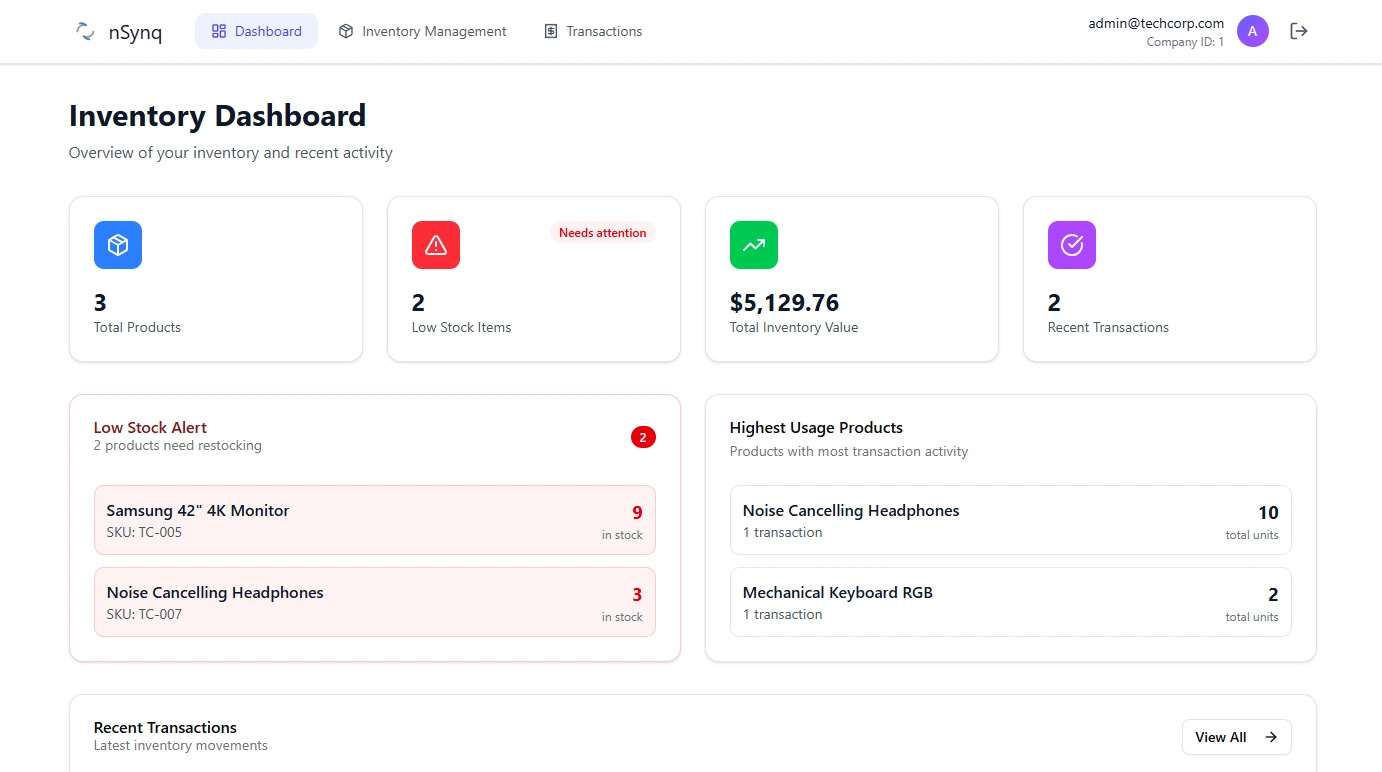The width and height of the screenshot is (1382, 772).
Task: Click the logout icon in the header
Action: pyautogui.click(x=1298, y=31)
